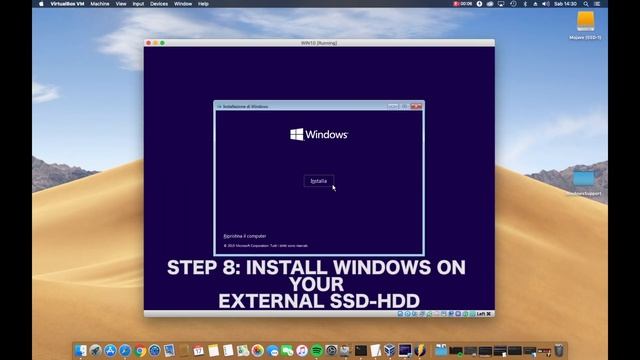Open the Mojave (SSD-1) drive on desktop

click(x=585, y=25)
